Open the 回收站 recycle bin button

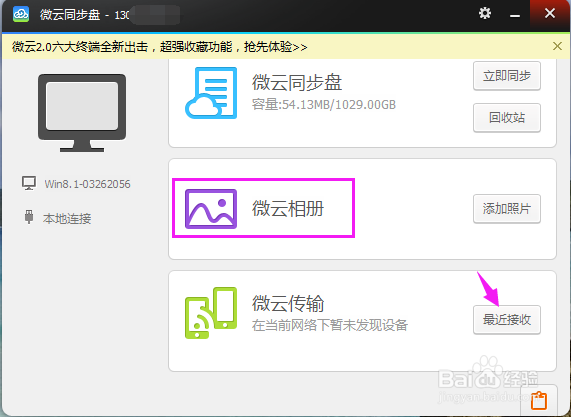[x=507, y=118]
